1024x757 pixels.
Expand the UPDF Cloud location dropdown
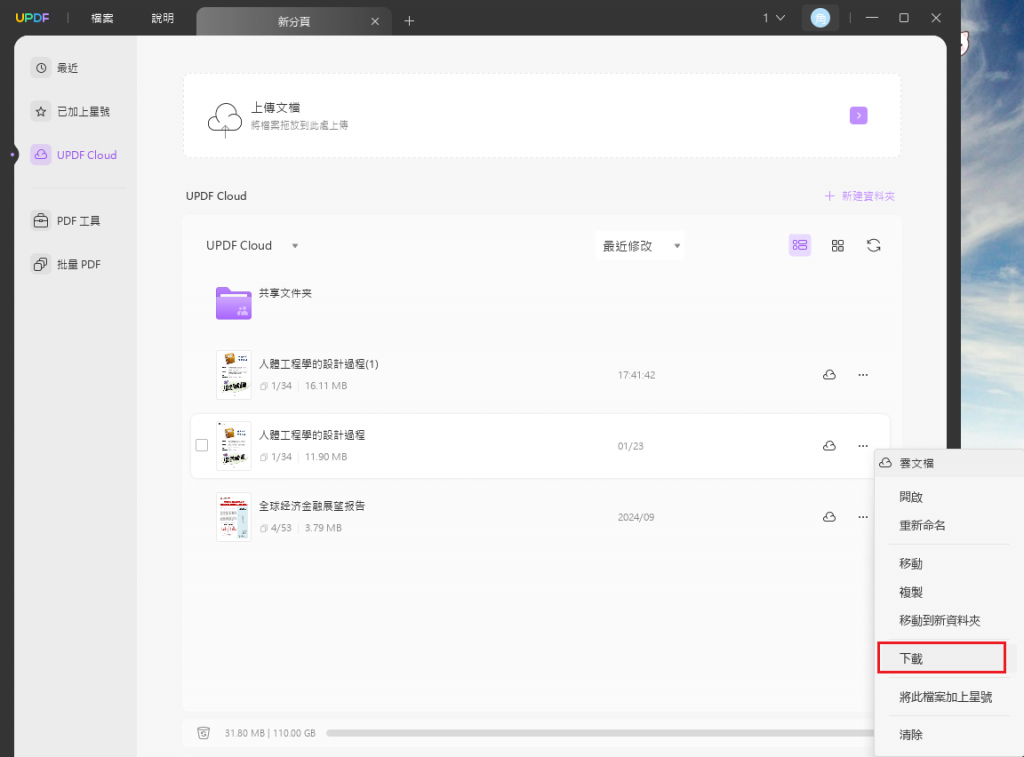pyautogui.click(x=252, y=246)
